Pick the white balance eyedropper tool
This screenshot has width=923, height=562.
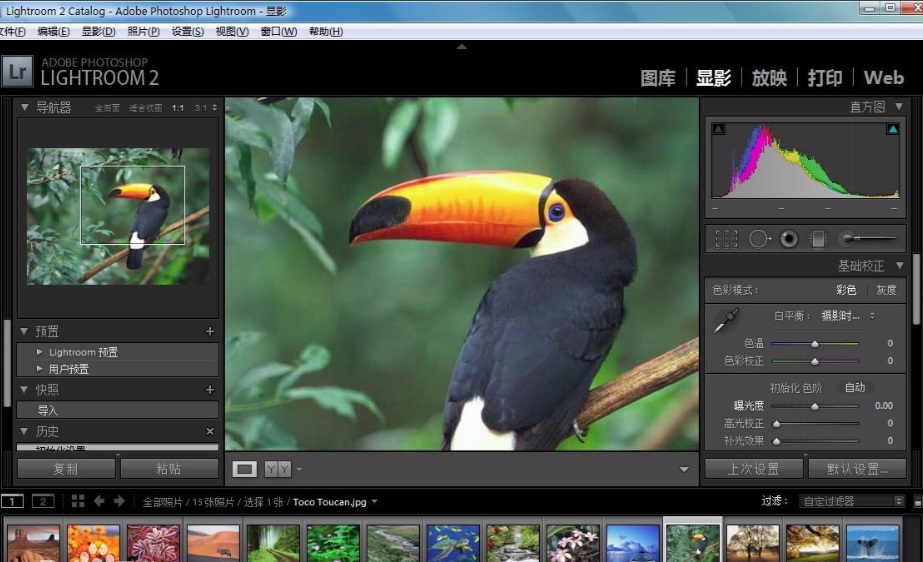pos(726,320)
